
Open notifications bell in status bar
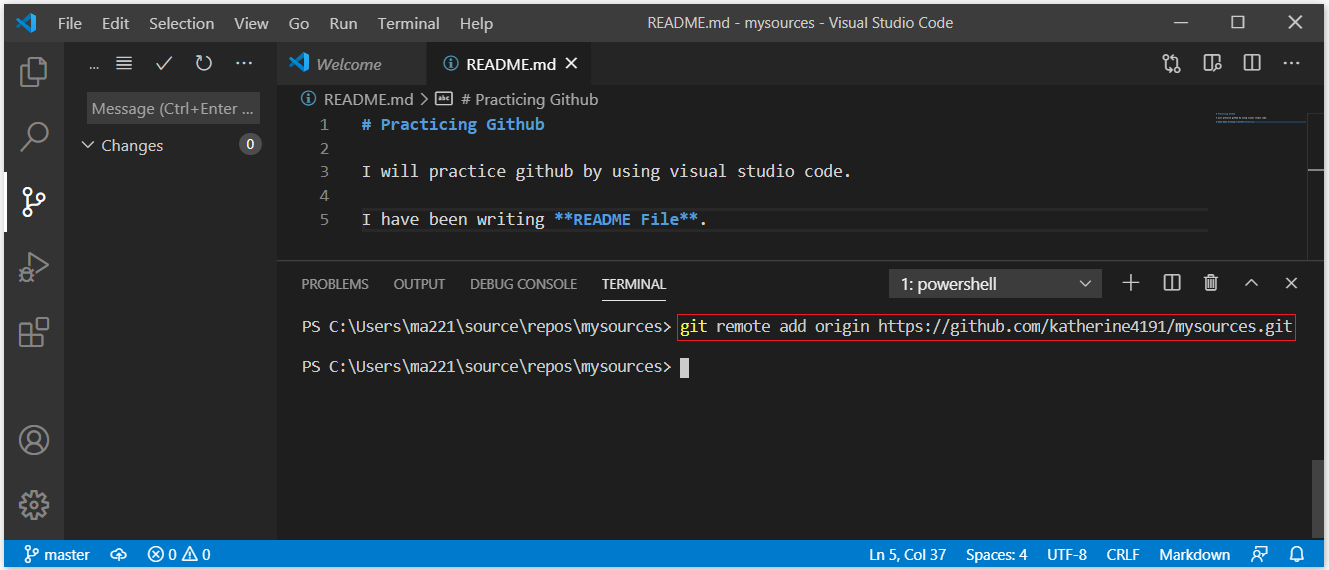pyautogui.click(x=1297, y=554)
